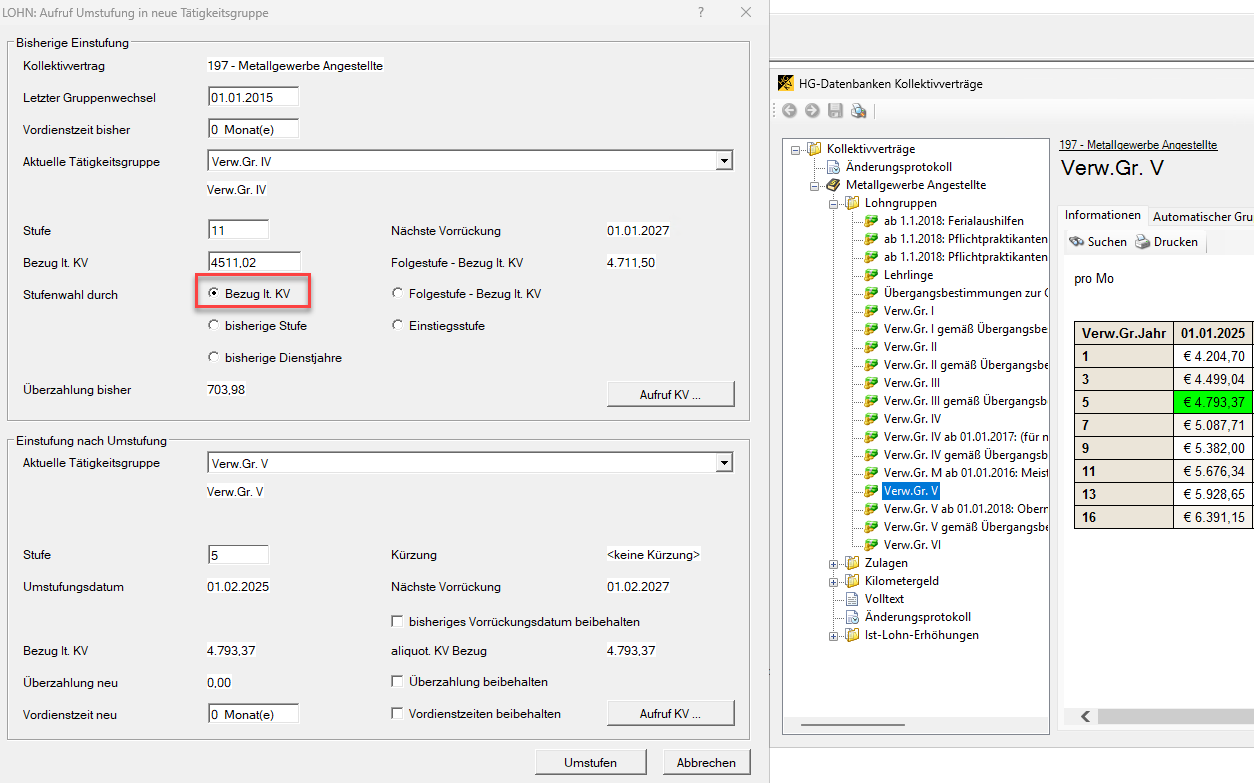Follow the '197 - Metallgewerbe Angestellte' link
This screenshot has width=1254, height=783.
(x=1138, y=145)
